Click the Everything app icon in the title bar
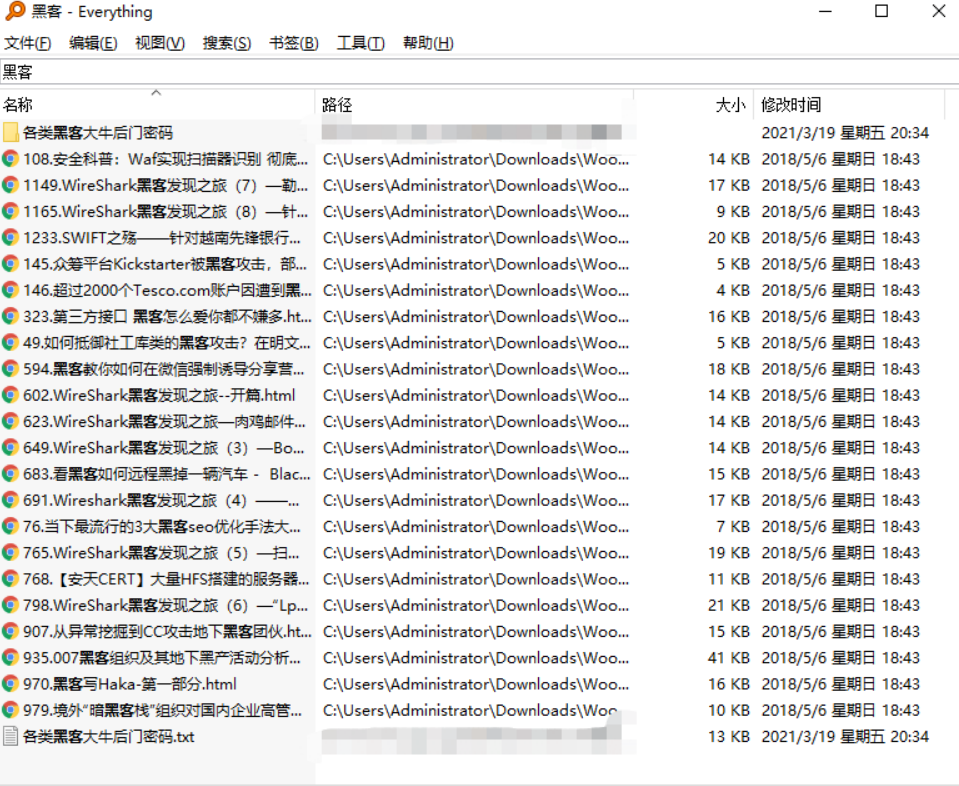Screen dimensions: 959x786 [13, 11]
